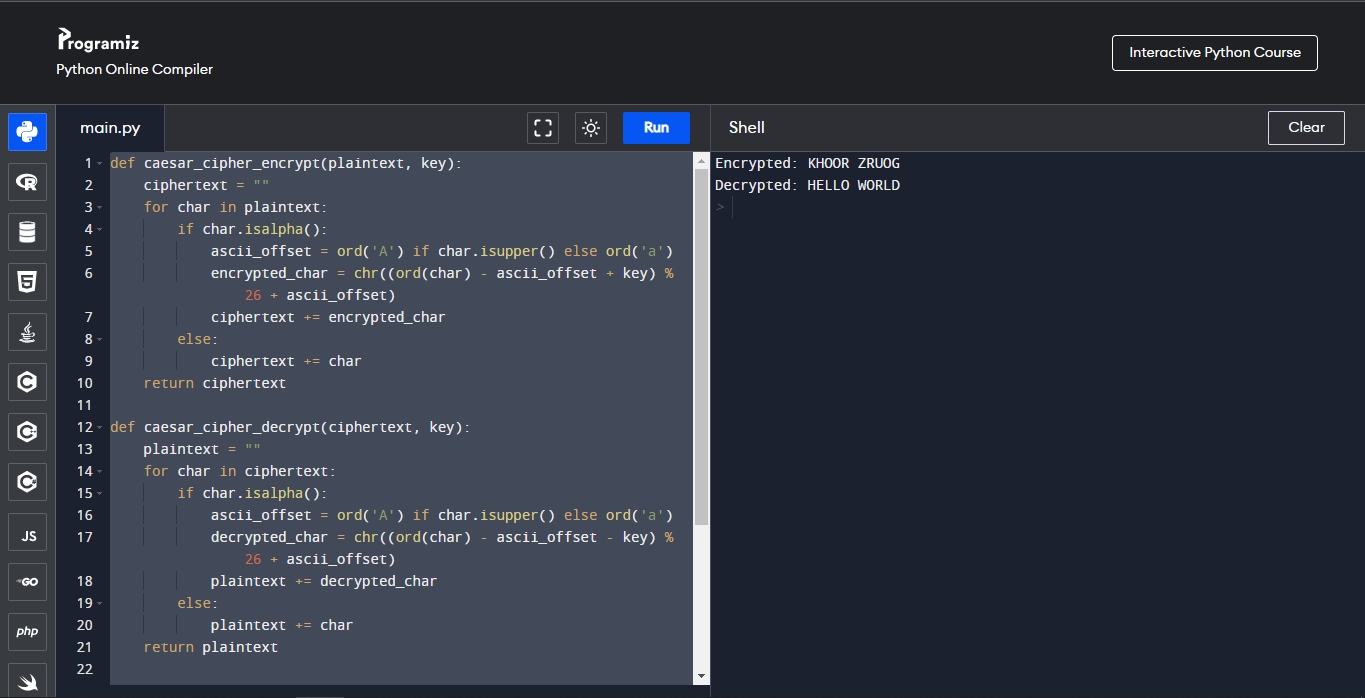1365x698 pixels.
Task: Open the SQL database compiler icon
Action: point(28,232)
